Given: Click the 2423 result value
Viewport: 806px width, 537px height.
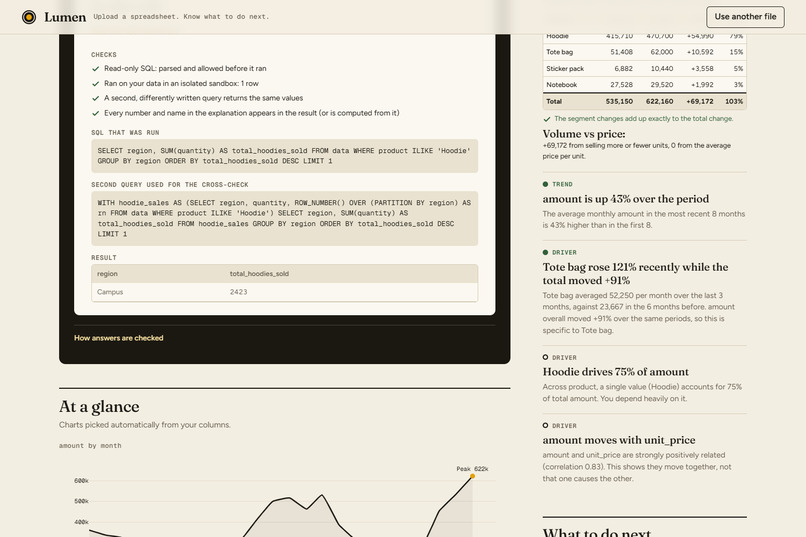Looking at the screenshot, I should (239, 292).
